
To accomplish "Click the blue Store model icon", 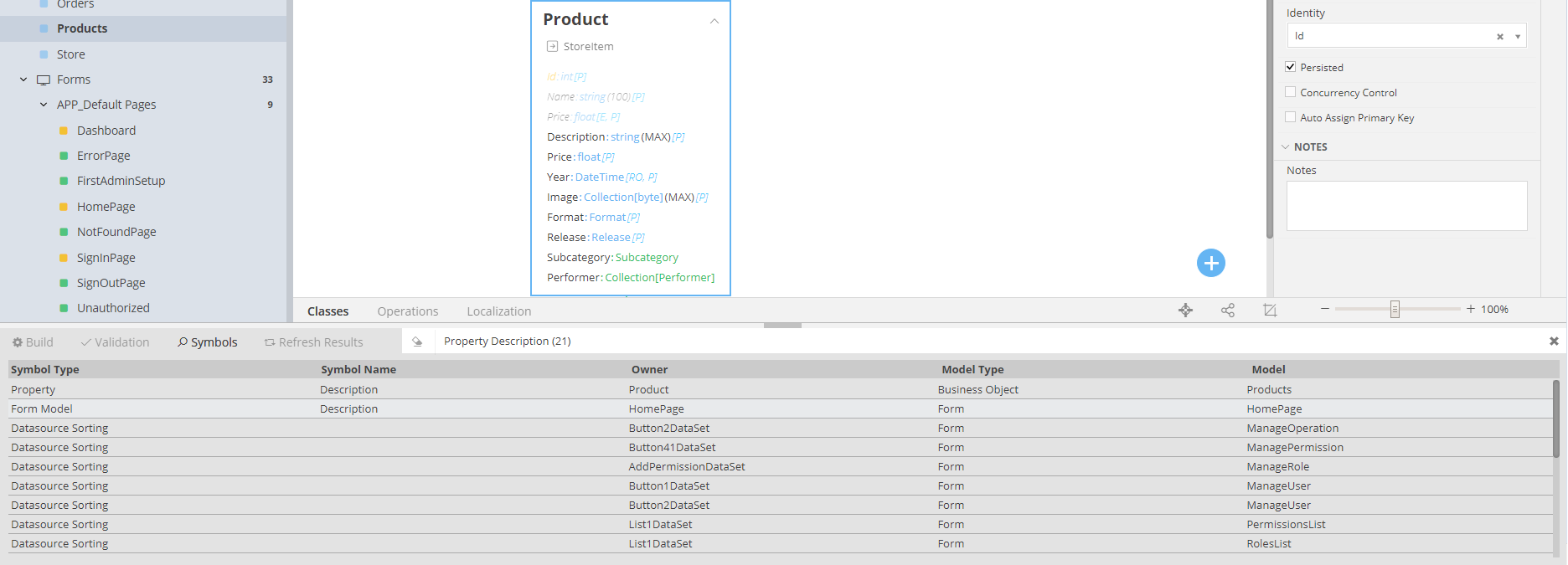I will point(44,54).
